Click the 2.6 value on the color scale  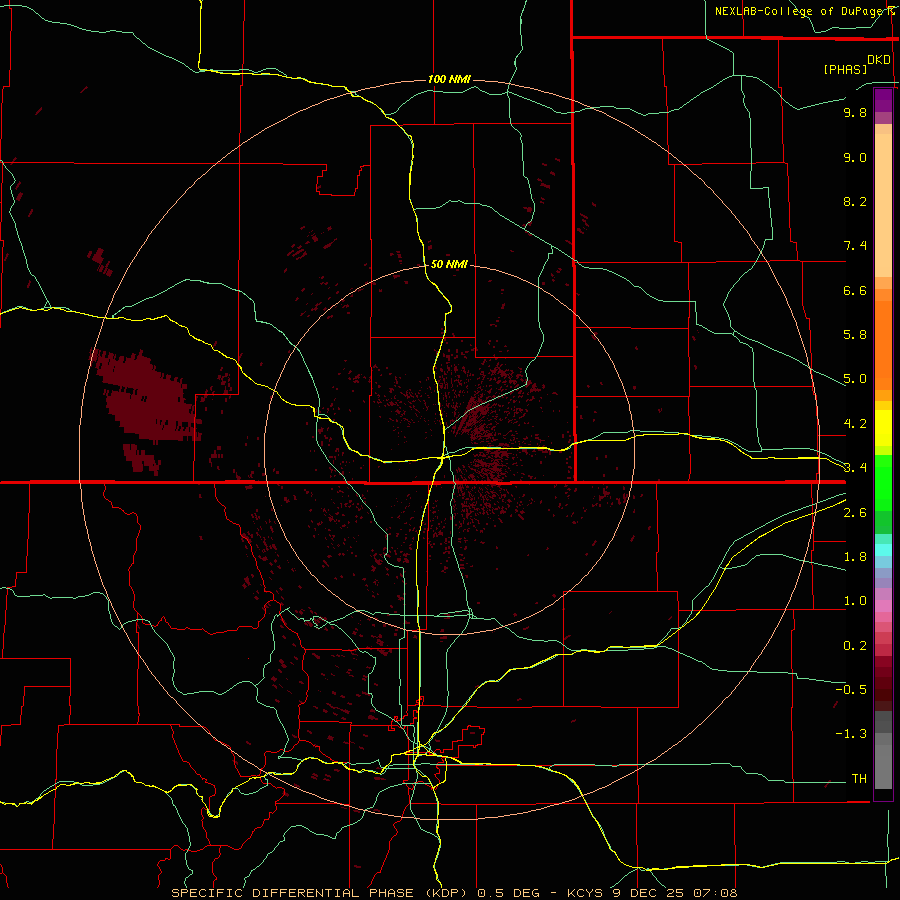(855, 513)
